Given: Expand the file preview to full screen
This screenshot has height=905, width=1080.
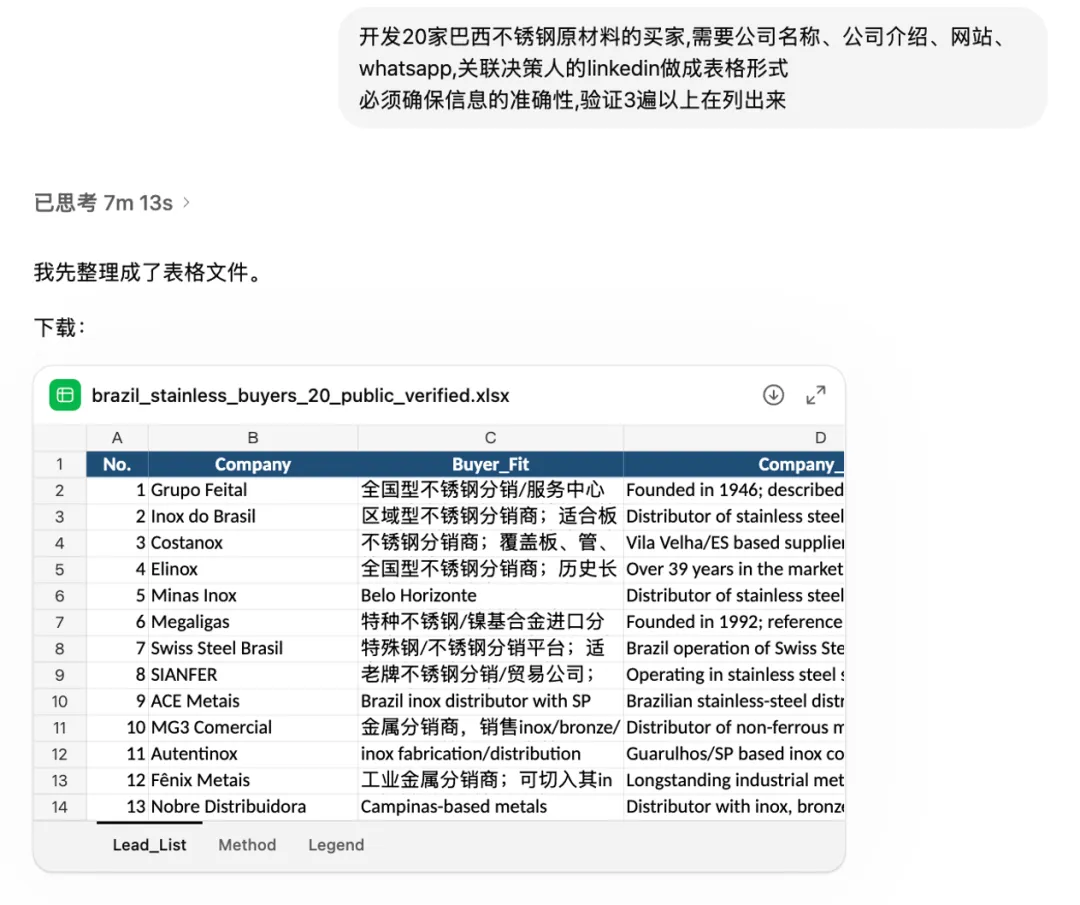Looking at the screenshot, I should point(817,395).
